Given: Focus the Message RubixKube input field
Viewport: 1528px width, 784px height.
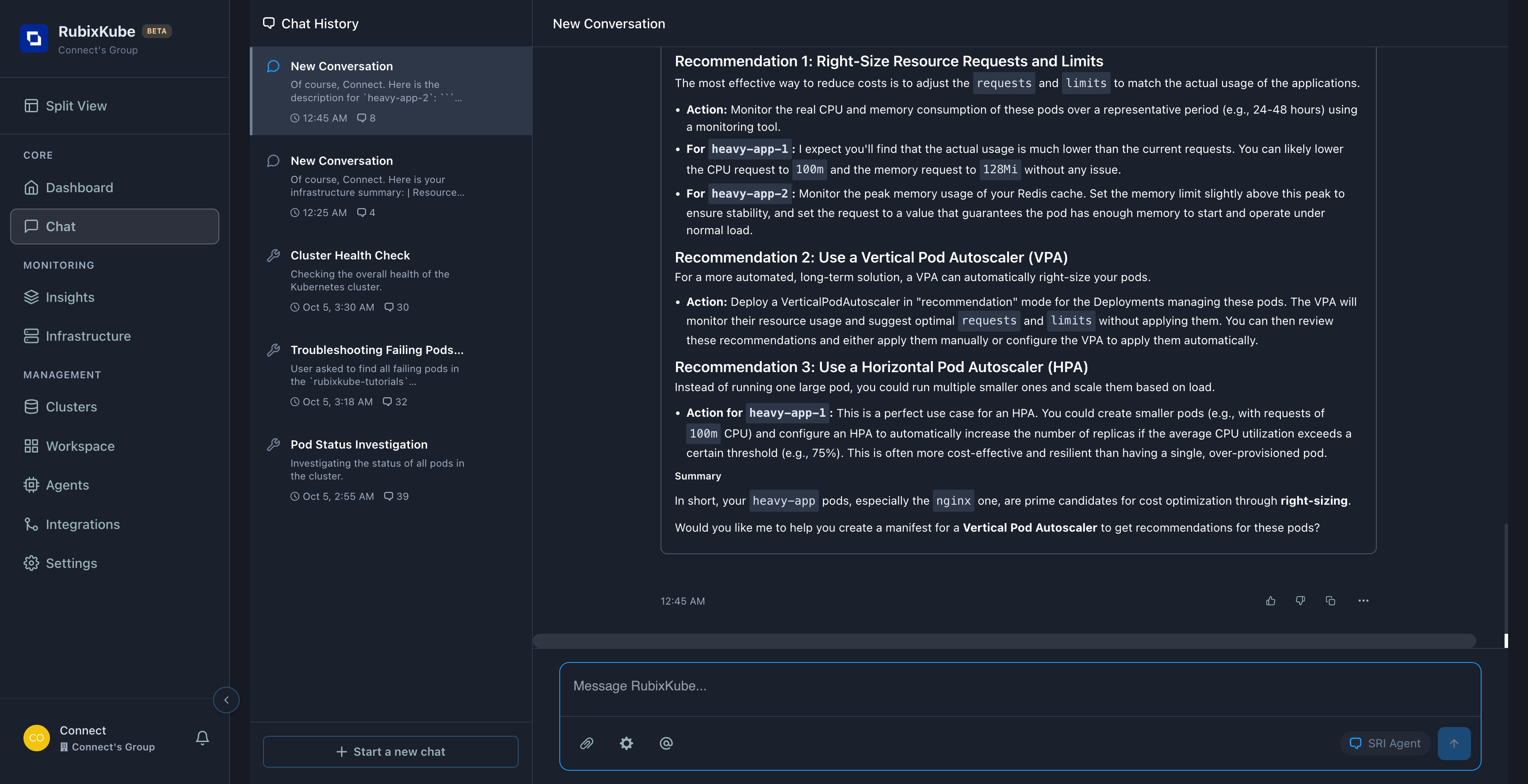Looking at the screenshot, I should click(1020, 686).
